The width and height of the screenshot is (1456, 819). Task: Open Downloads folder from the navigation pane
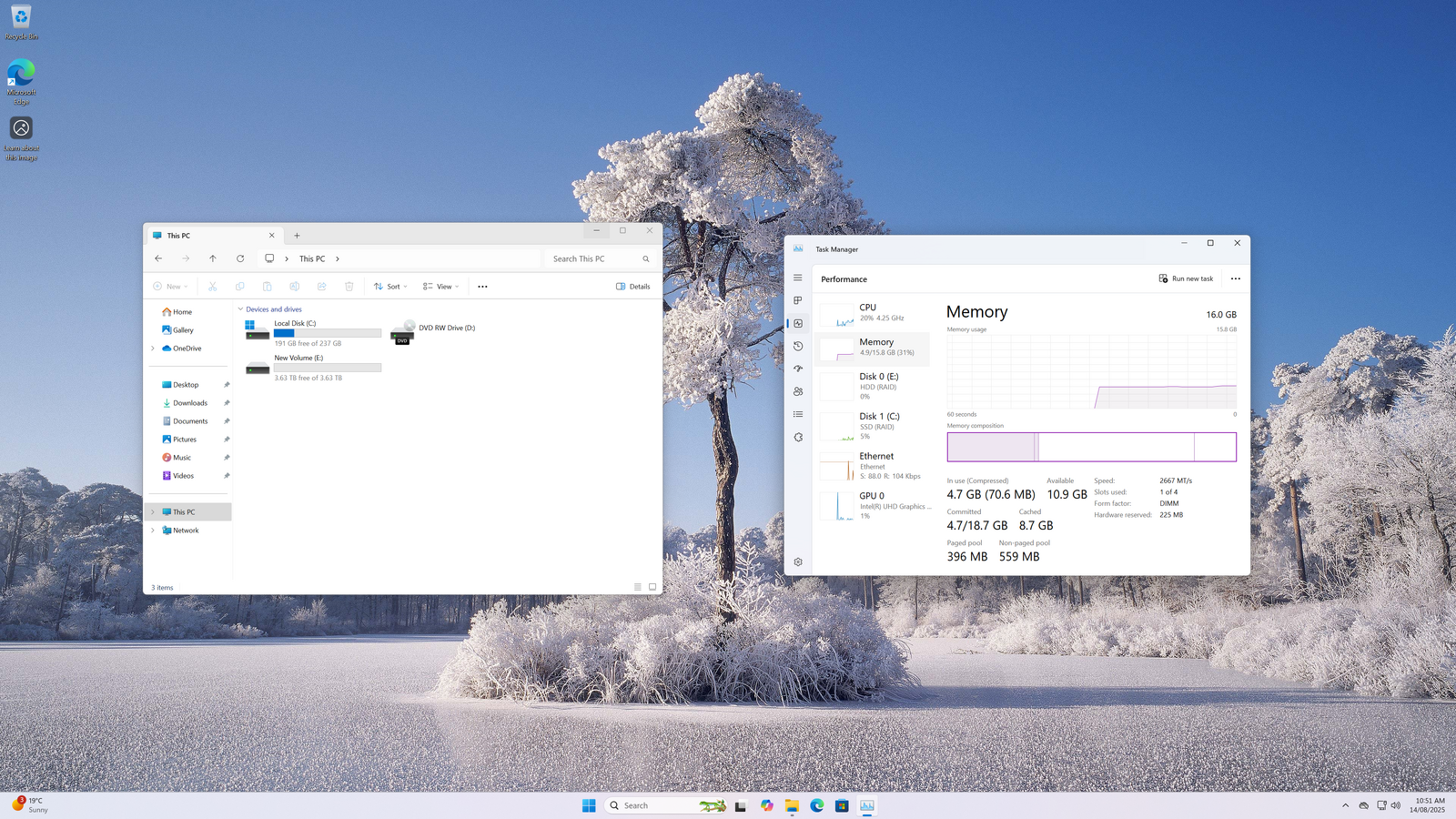click(x=190, y=403)
